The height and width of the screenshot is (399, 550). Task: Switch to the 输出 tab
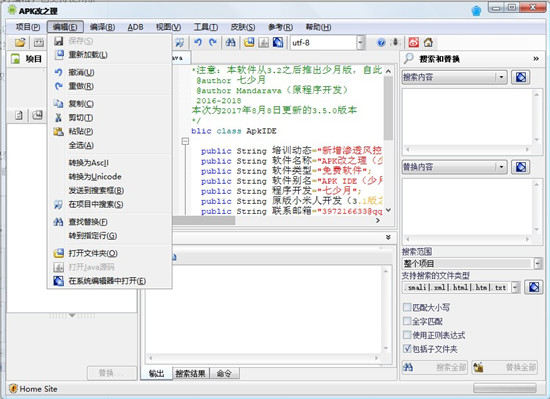[x=156, y=373]
